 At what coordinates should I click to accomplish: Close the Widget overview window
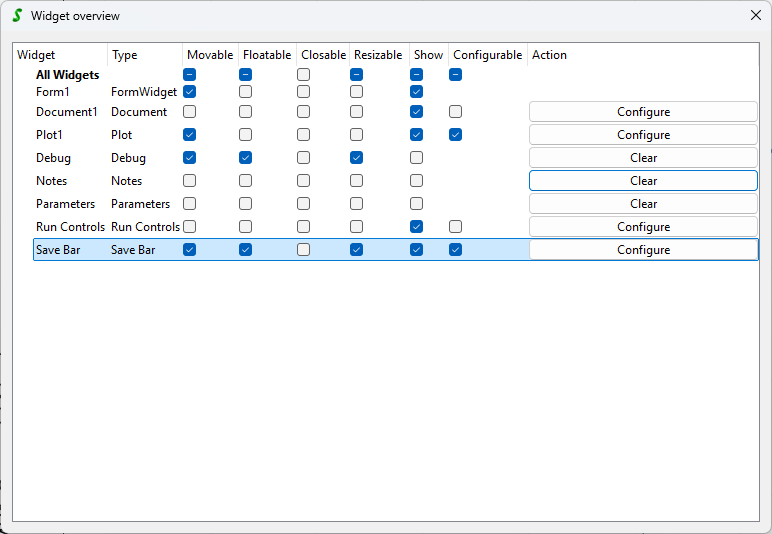coord(755,16)
